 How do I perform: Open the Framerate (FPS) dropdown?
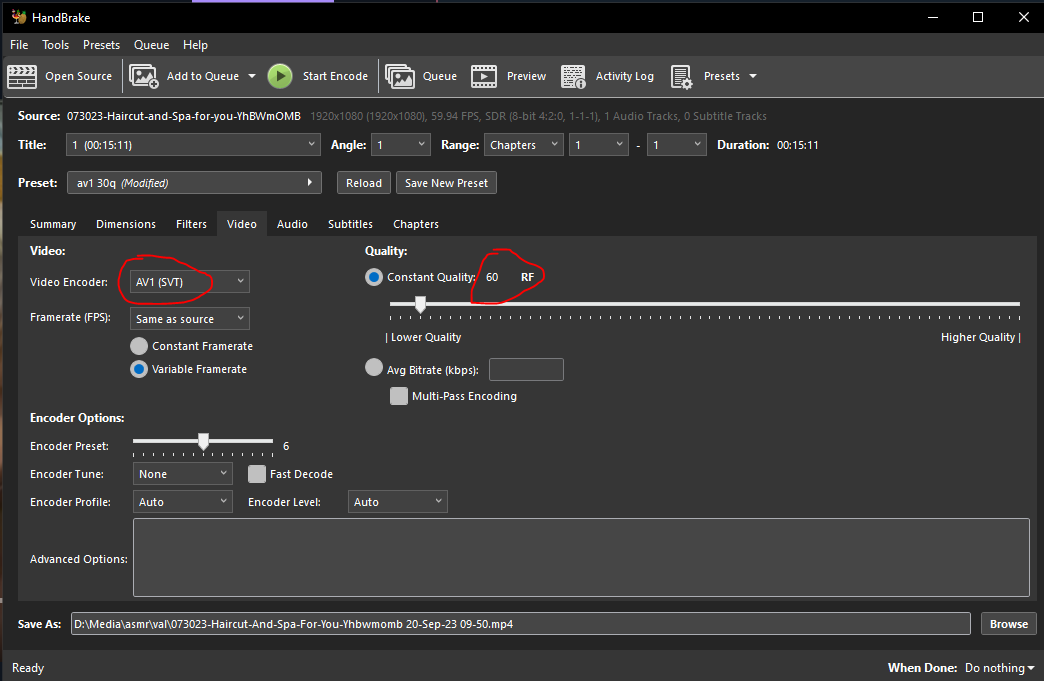190,319
